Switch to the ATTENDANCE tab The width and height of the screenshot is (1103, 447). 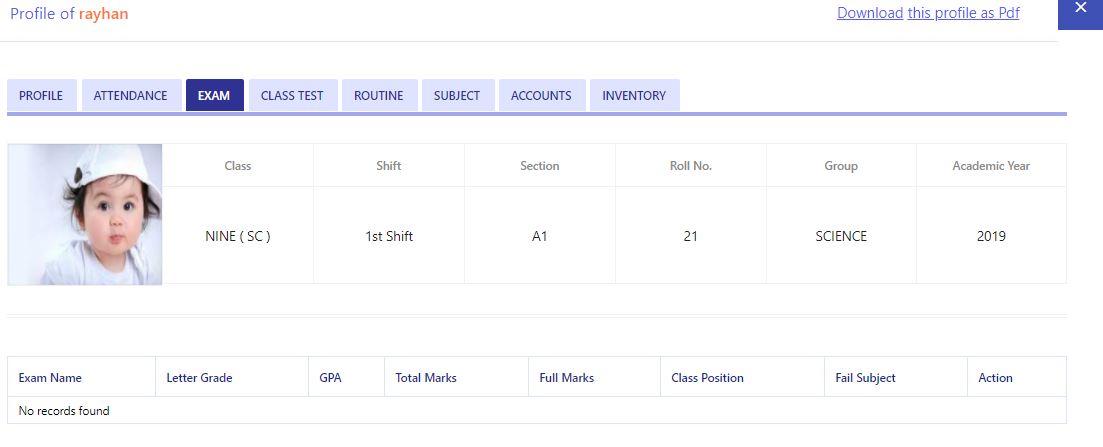(130, 95)
